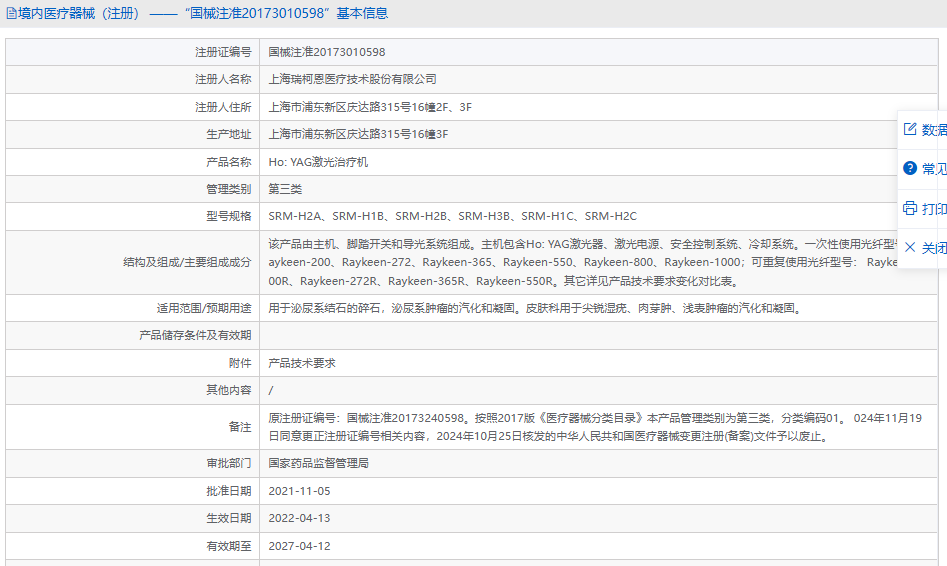The height and width of the screenshot is (566, 947).
Task: Click the 打印 print button text
Action: click(x=934, y=209)
